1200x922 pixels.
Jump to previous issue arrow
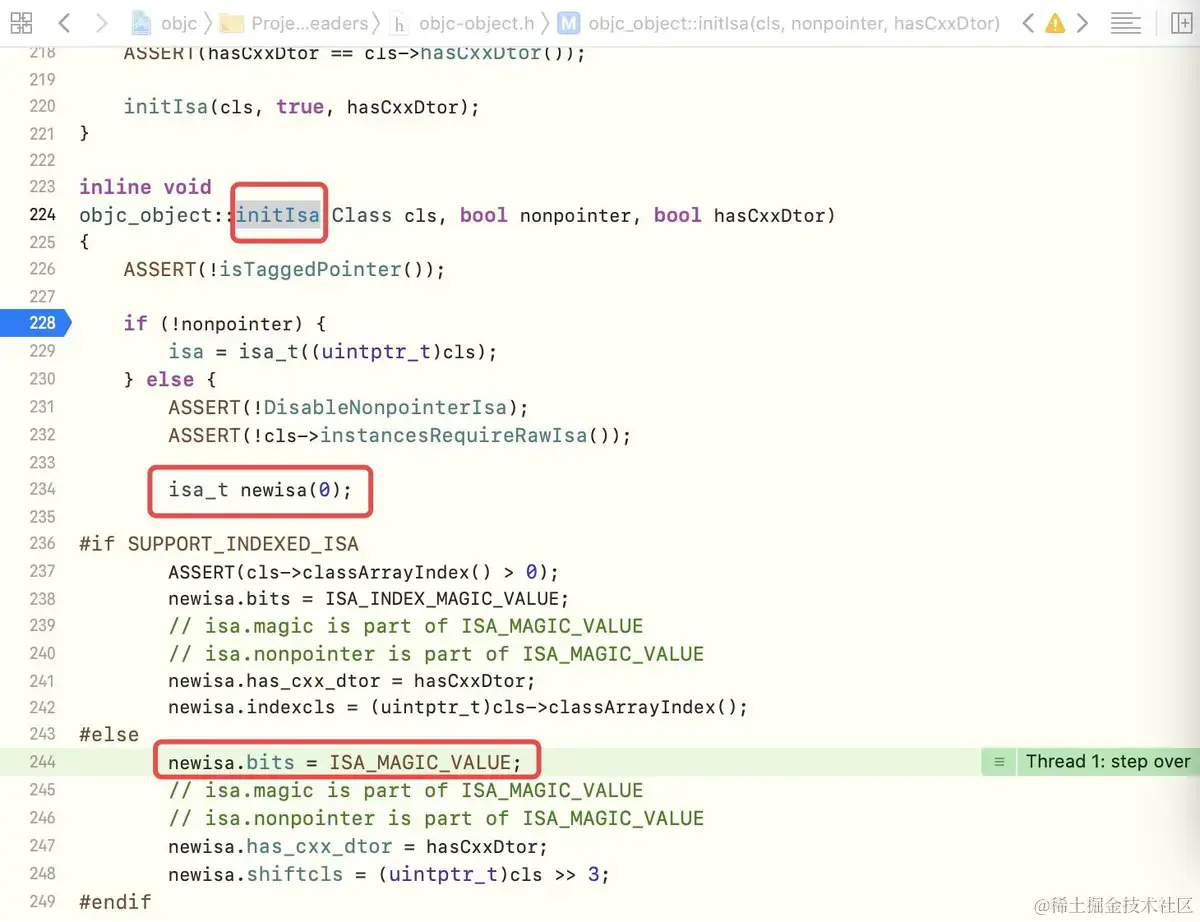(x=1028, y=22)
